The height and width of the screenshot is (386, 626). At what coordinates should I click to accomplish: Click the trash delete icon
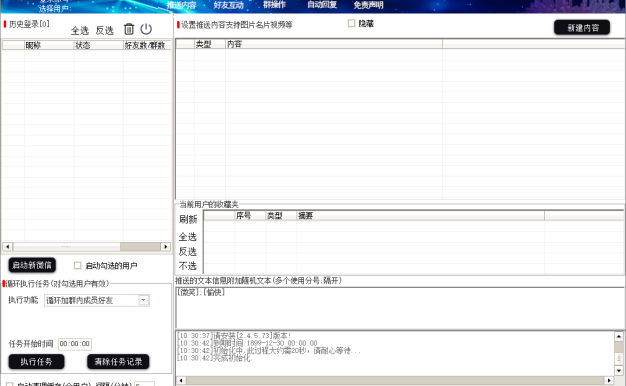click(x=129, y=29)
